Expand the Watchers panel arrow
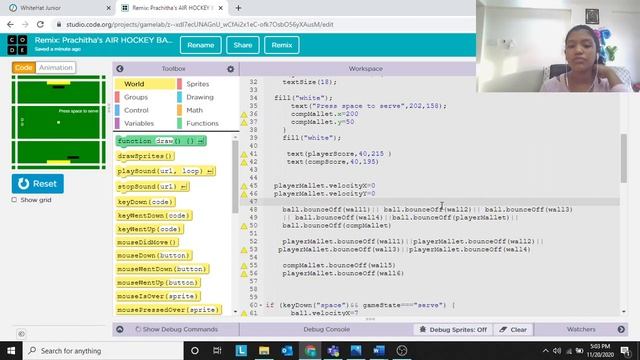 coord(621,329)
